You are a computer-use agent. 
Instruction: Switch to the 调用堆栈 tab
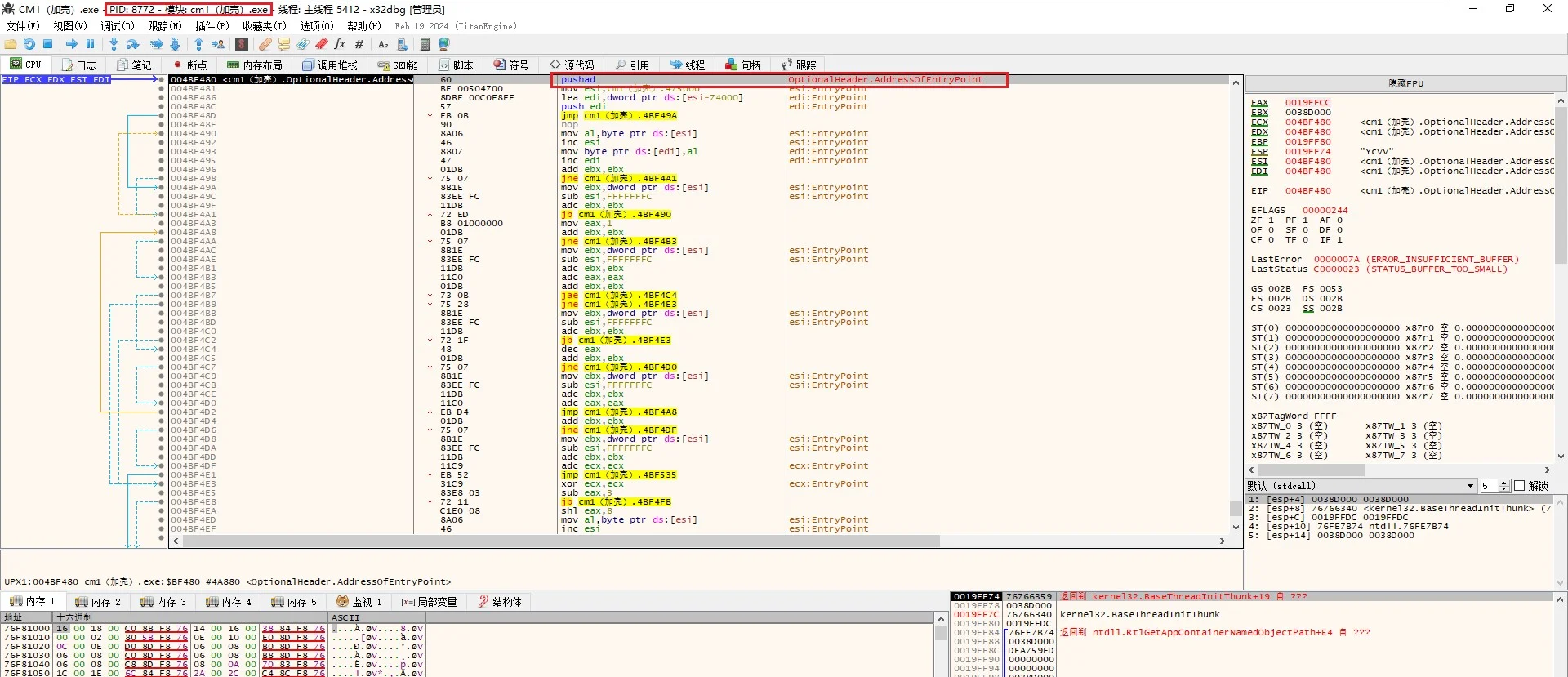tap(330, 65)
